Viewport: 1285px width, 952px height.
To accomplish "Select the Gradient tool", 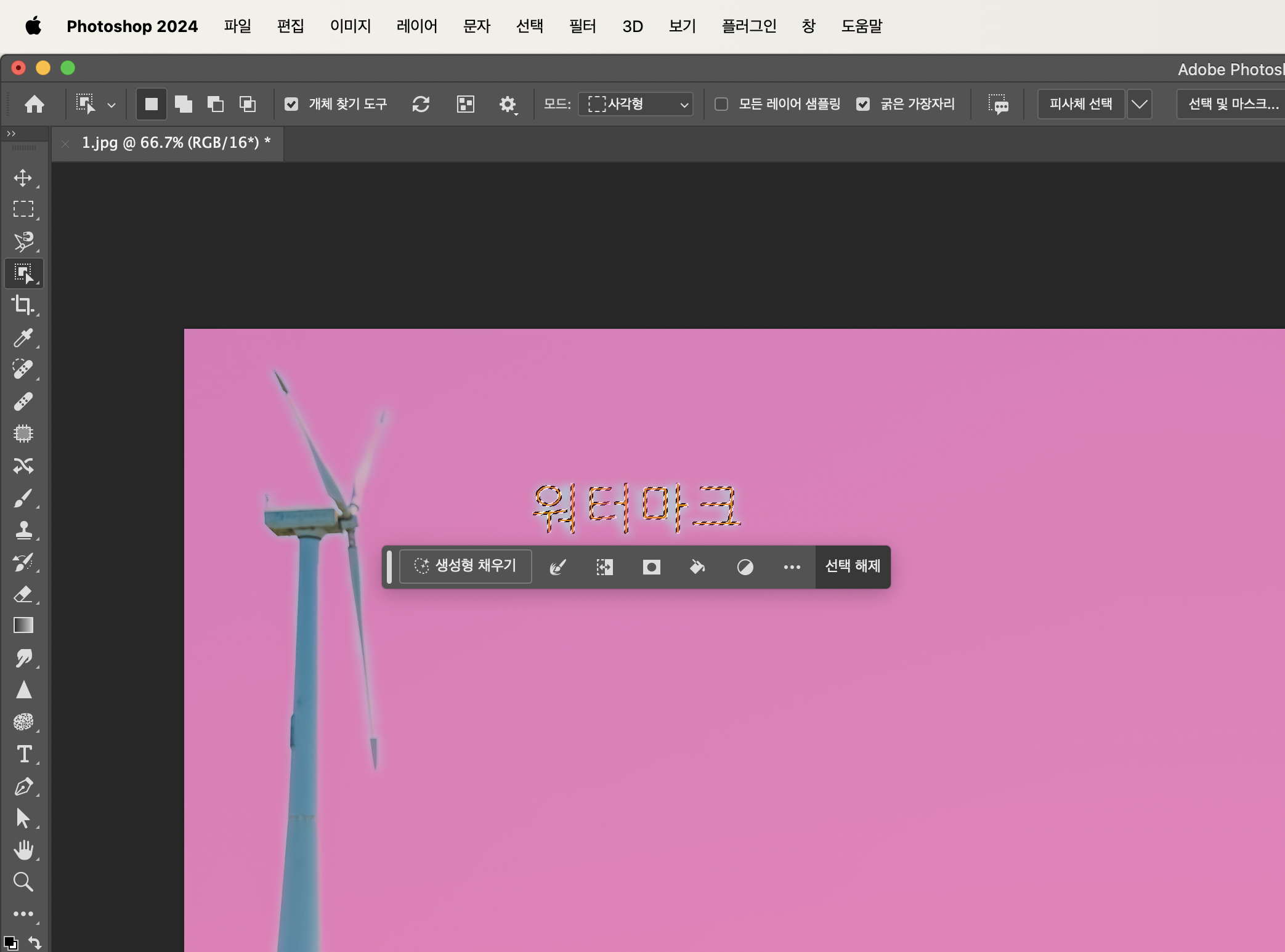I will (x=23, y=626).
